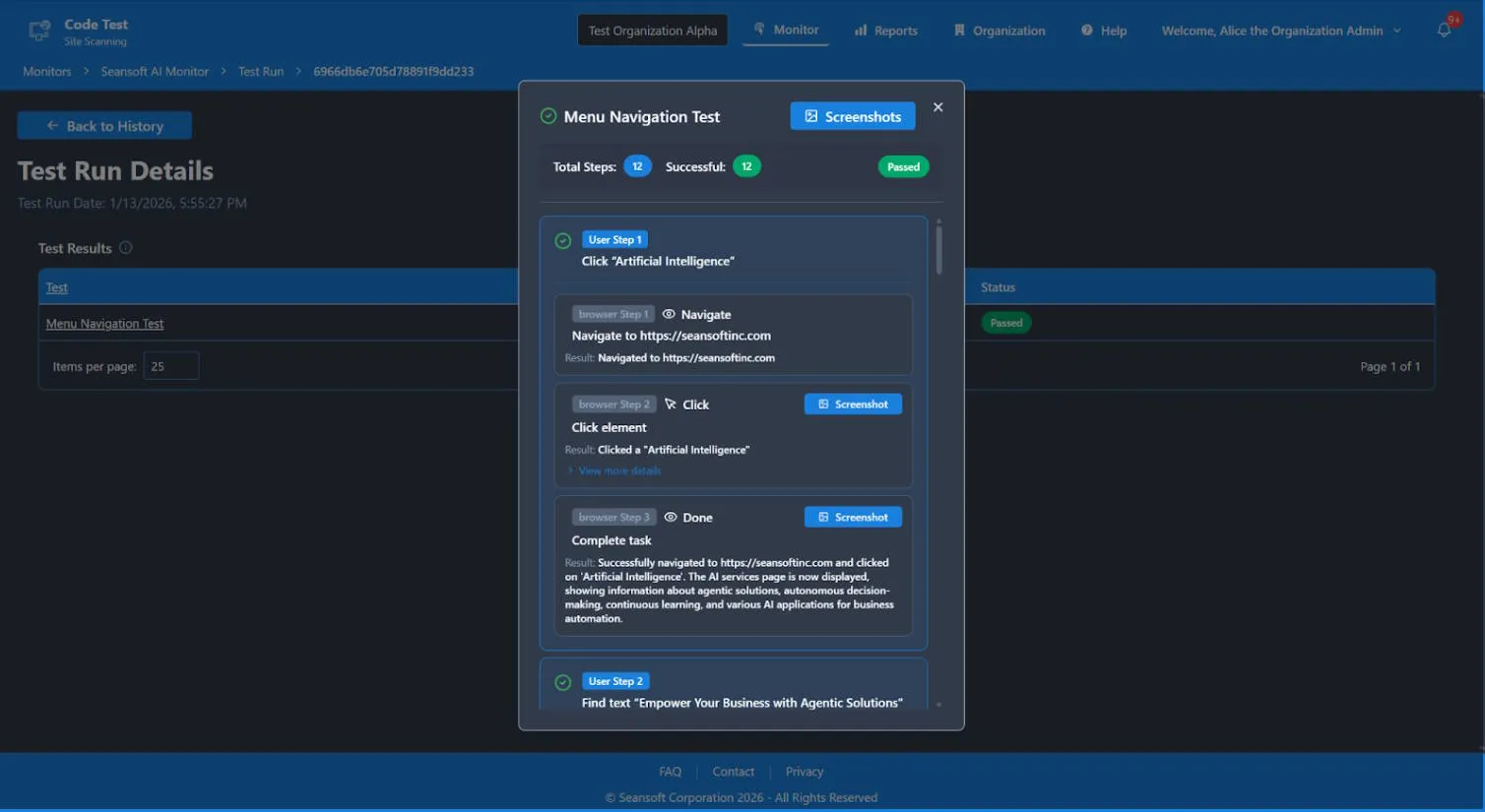Screen dimensions: 1485x812
Task: Click the Screenshots button in dialog header
Action: [852, 116]
